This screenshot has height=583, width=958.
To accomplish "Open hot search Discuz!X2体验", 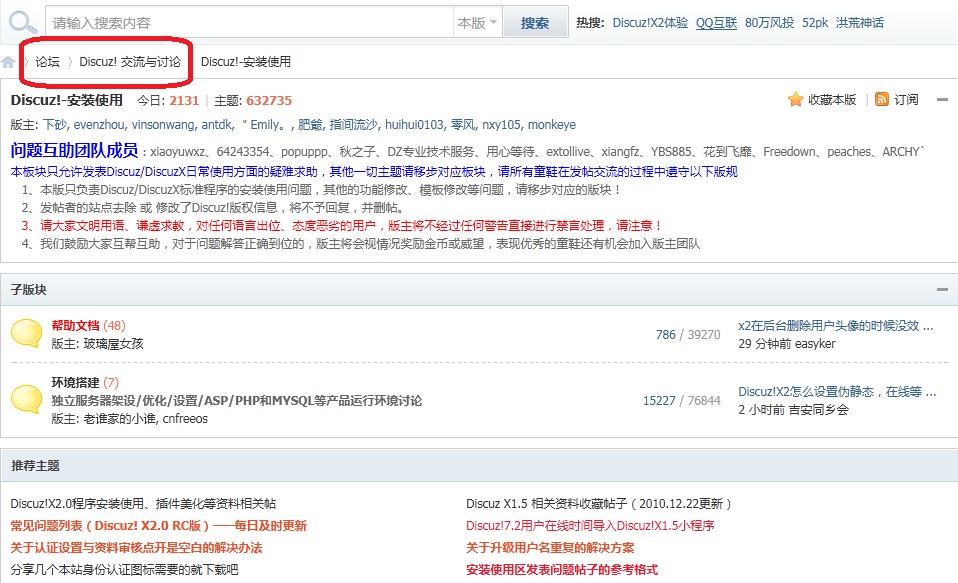I will click(650, 23).
